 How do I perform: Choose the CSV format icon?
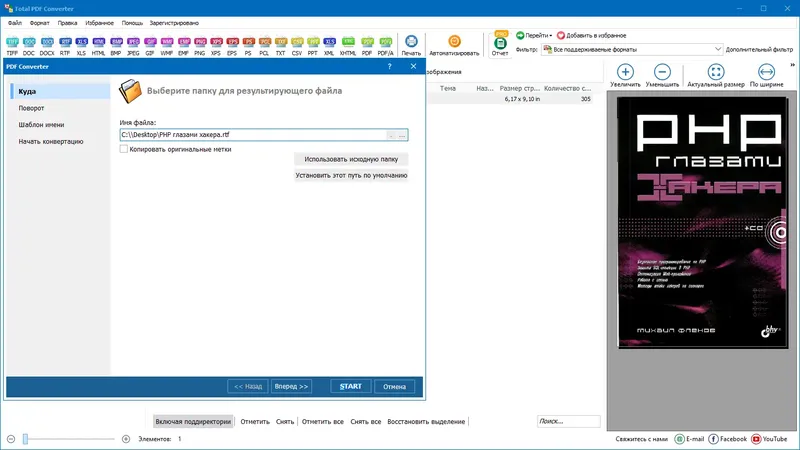297,45
